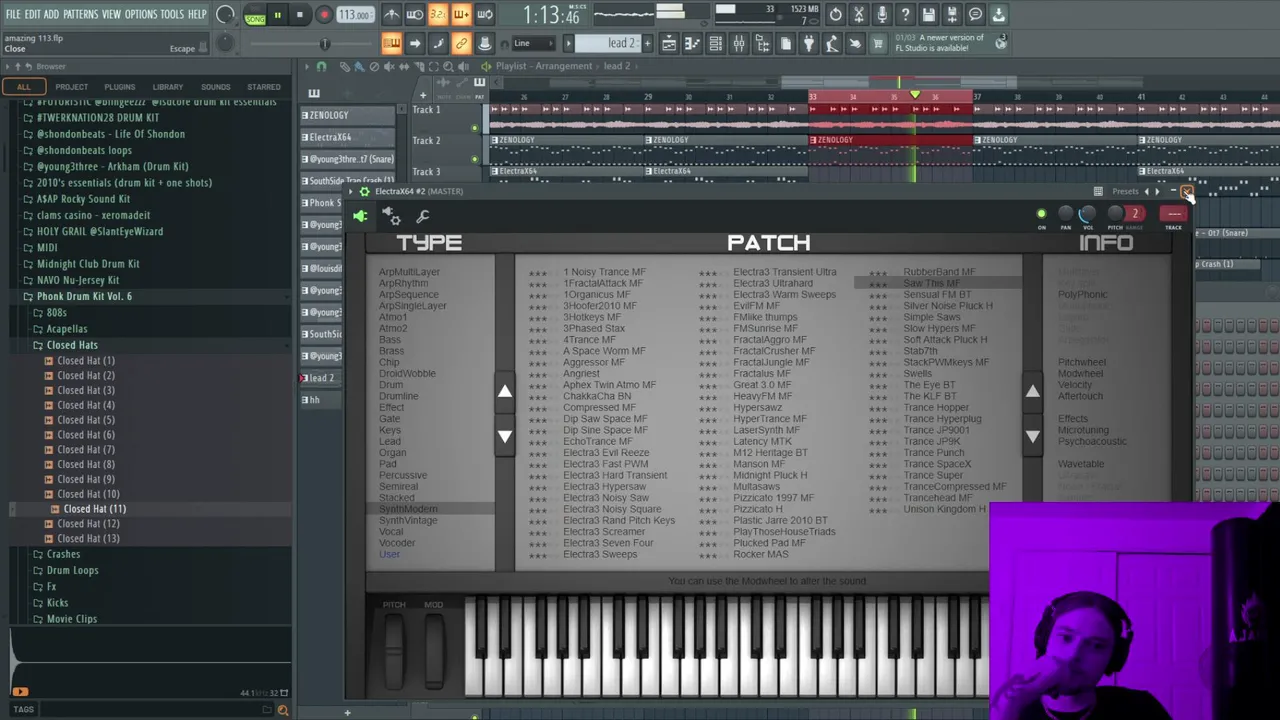Click the ElectraX PAN knob
Screen dimensions: 1280x720
[x=1065, y=214]
